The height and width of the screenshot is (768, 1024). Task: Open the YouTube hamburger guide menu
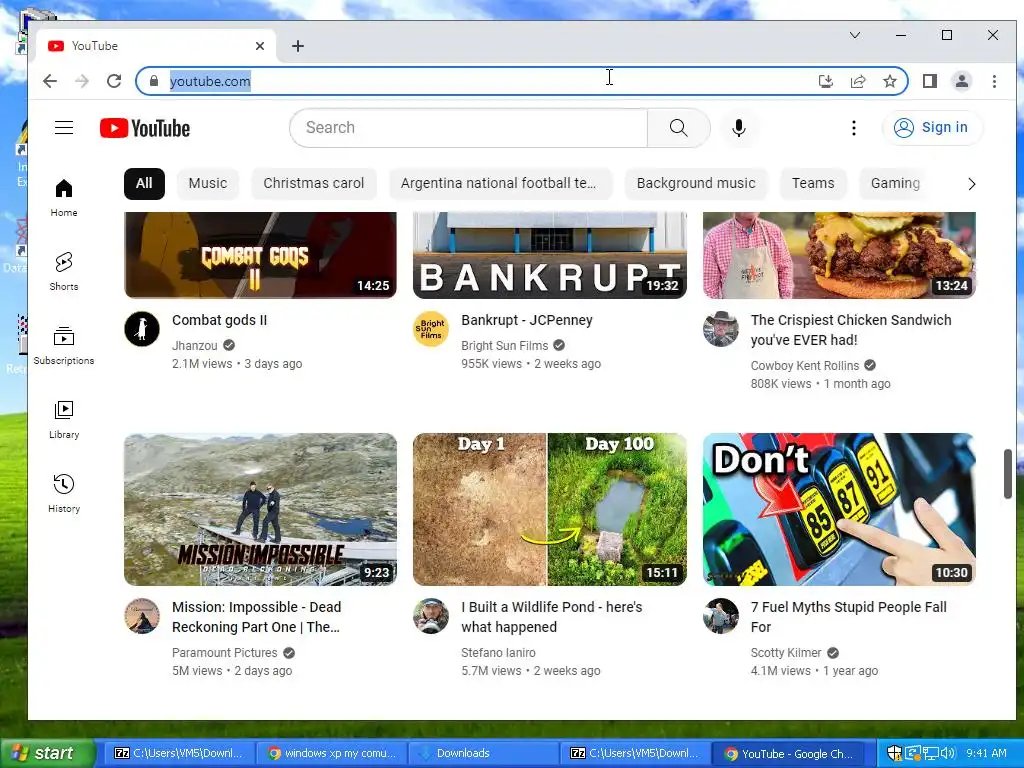64,127
